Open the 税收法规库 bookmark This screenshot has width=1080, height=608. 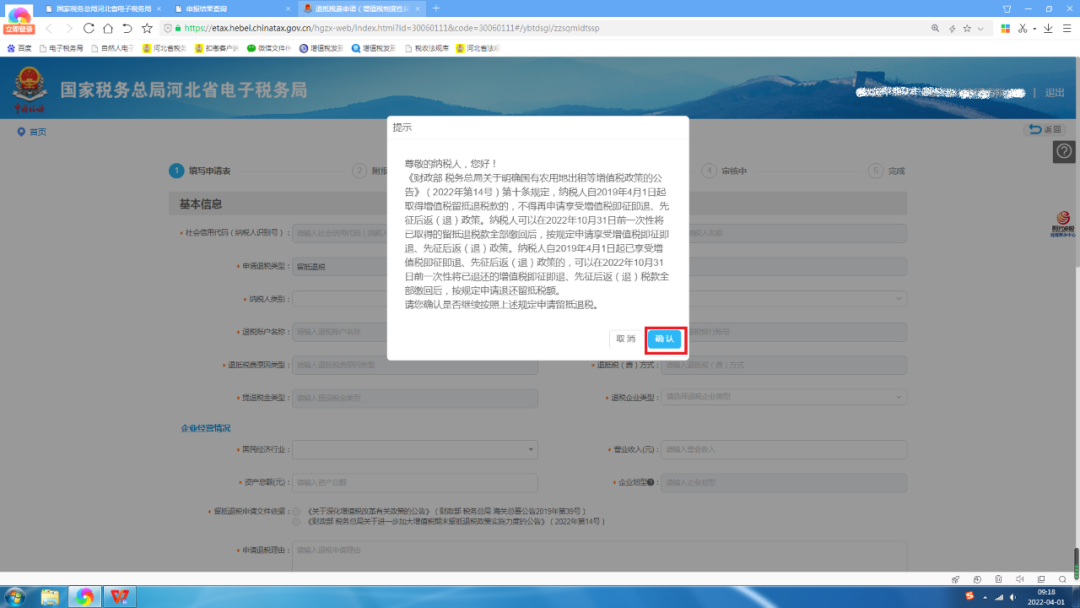tap(427, 48)
